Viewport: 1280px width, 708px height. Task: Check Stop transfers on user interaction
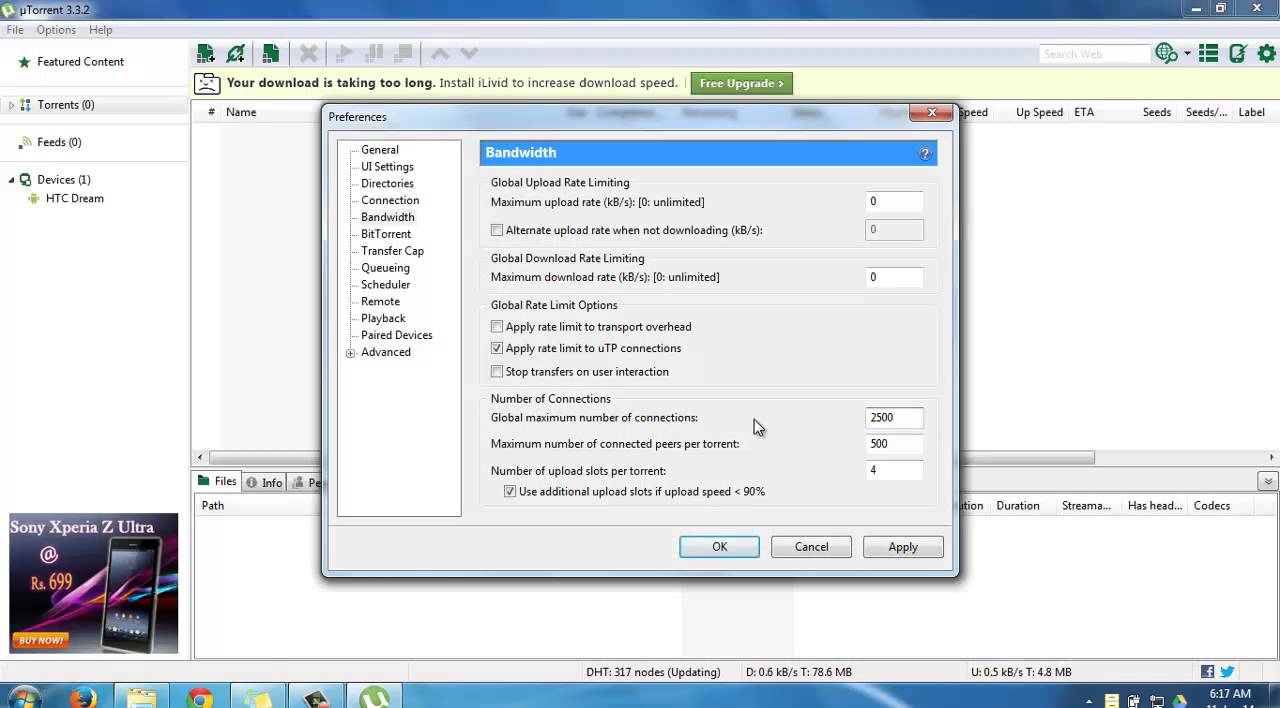pyautogui.click(x=497, y=372)
